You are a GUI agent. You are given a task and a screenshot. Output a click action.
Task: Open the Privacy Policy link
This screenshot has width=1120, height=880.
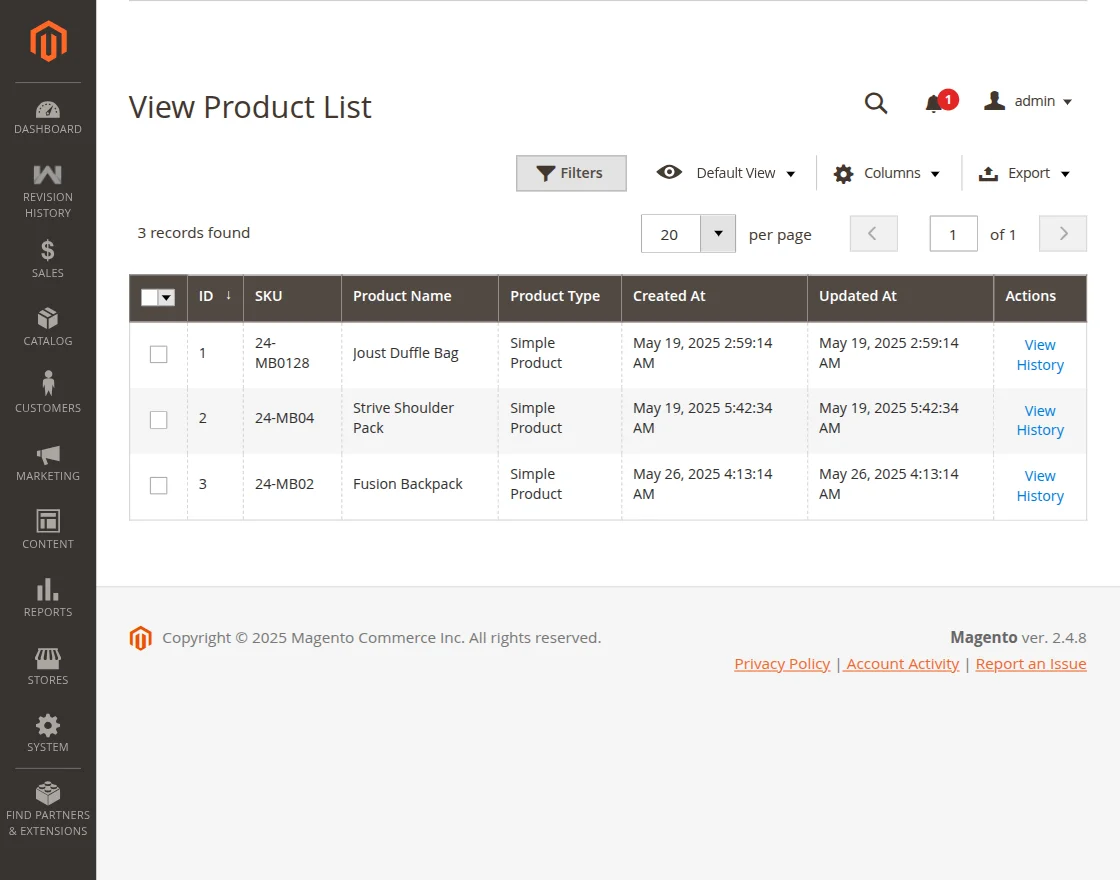pyautogui.click(x=781, y=663)
